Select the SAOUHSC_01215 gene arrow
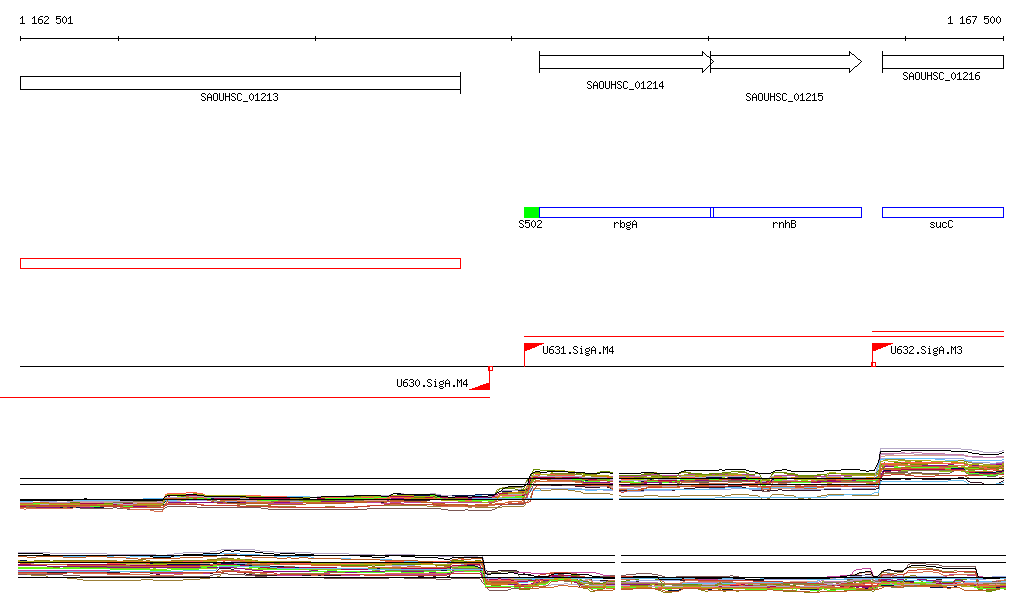1024x611 pixels. point(786,62)
